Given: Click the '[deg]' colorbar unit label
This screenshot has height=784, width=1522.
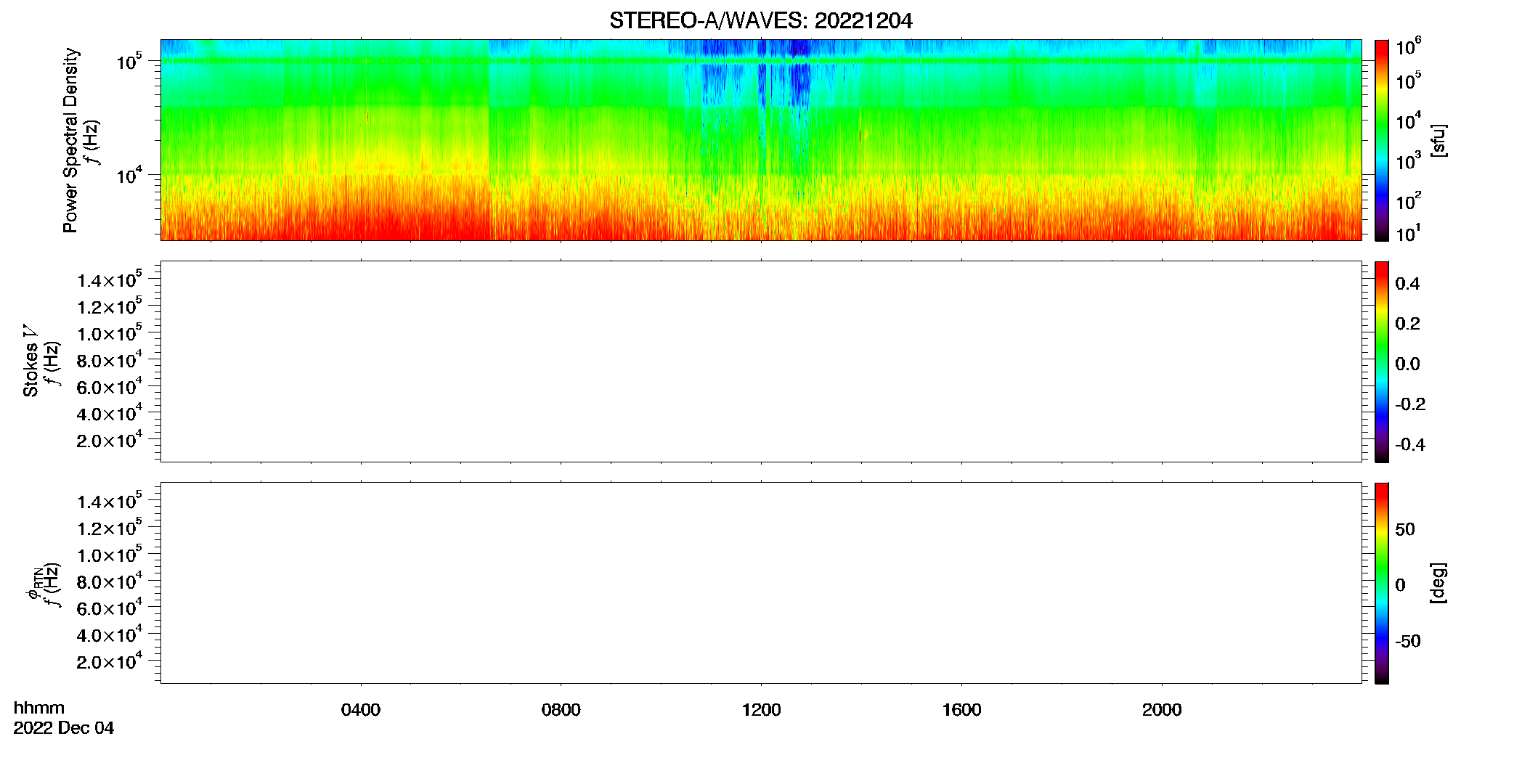Looking at the screenshot, I should coord(1438,583).
